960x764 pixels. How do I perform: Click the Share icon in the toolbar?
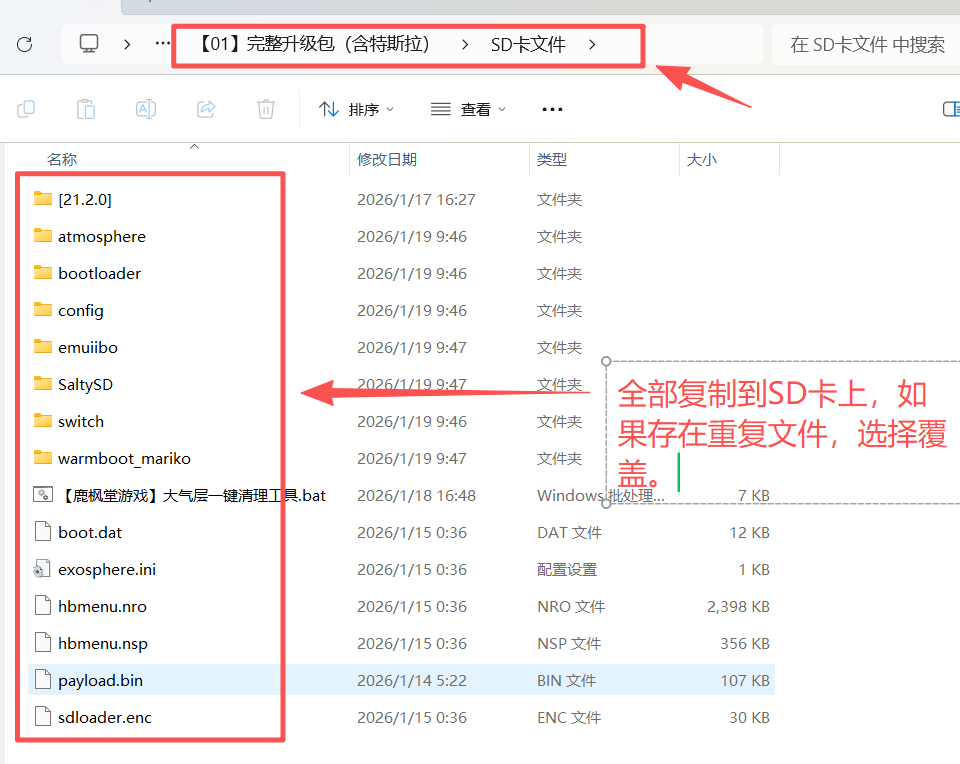point(206,109)
